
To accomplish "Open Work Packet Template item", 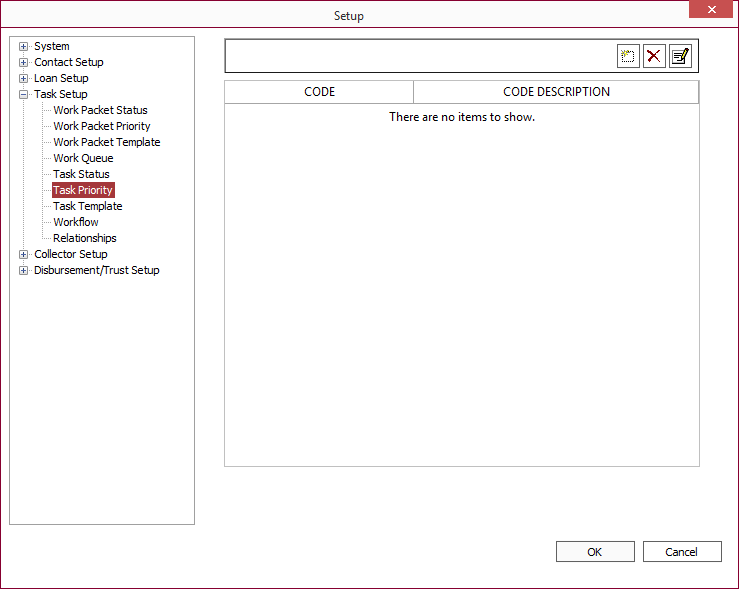I will pyautogui.click(x=107, y=142).
